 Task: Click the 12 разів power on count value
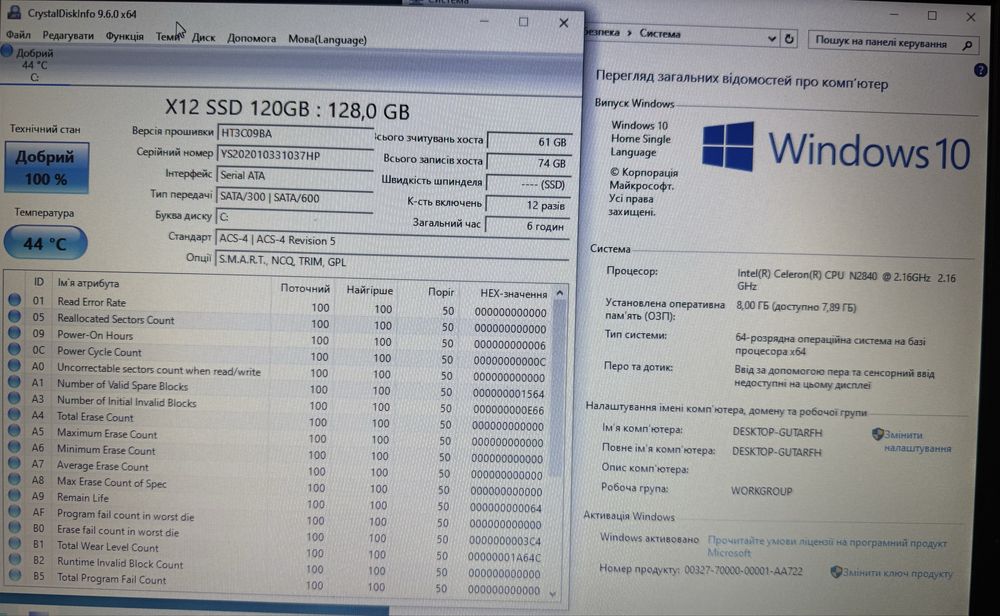[527, 205]
